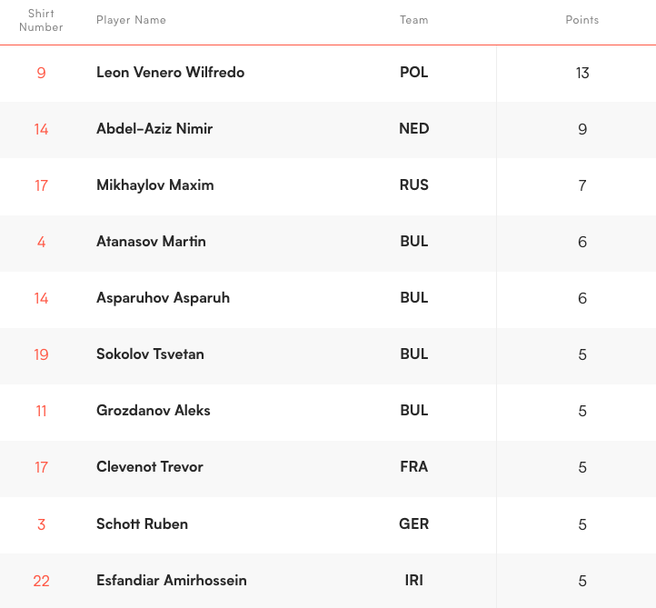This screenshot has width=656, height=608.
Task: Click the Team column header
Action: click(x=414, y=20)
